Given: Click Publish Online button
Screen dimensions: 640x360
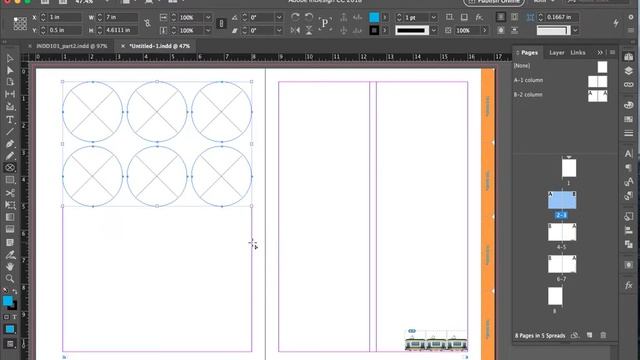Looking at the screenshot, I should (x=494, y=2).
